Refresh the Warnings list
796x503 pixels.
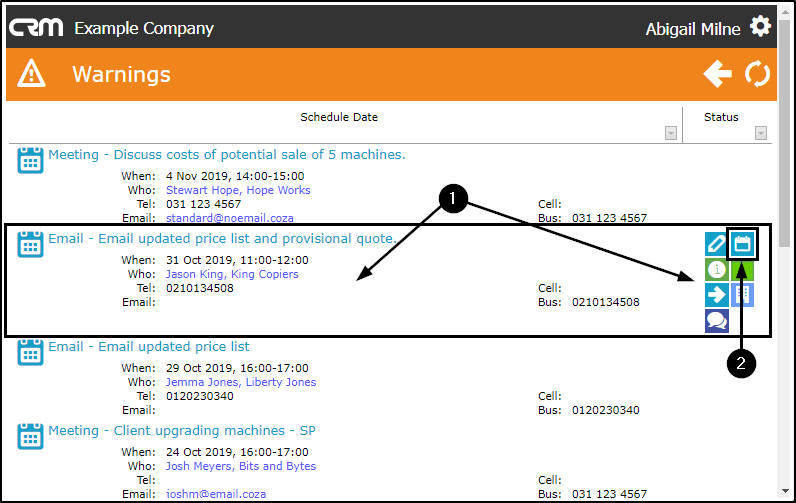click(x=758, y=73)
